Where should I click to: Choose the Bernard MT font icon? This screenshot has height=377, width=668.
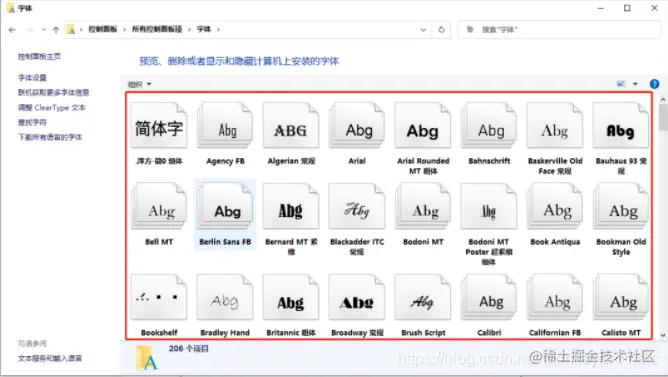point(291,206)
